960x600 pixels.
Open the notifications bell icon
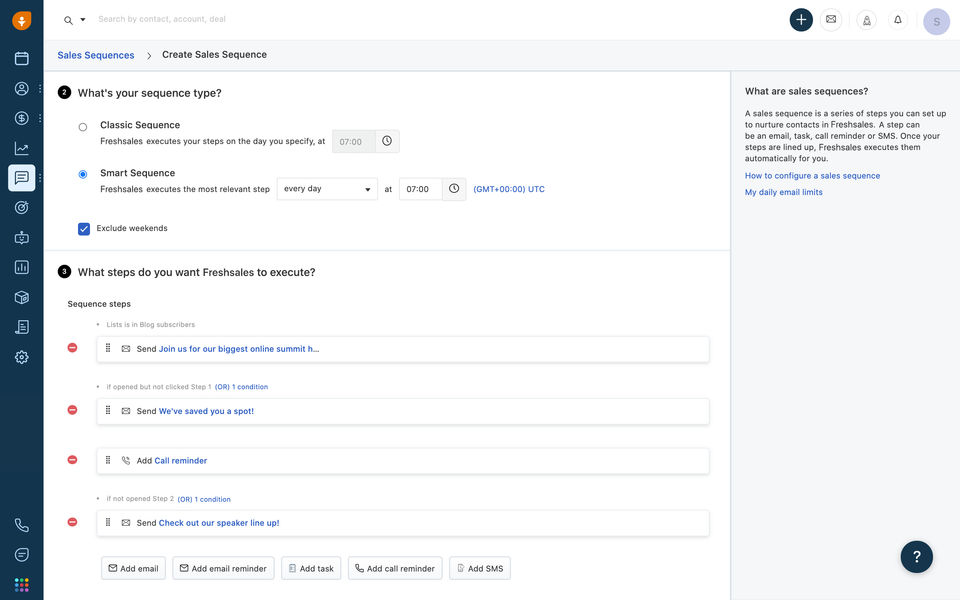897,20
